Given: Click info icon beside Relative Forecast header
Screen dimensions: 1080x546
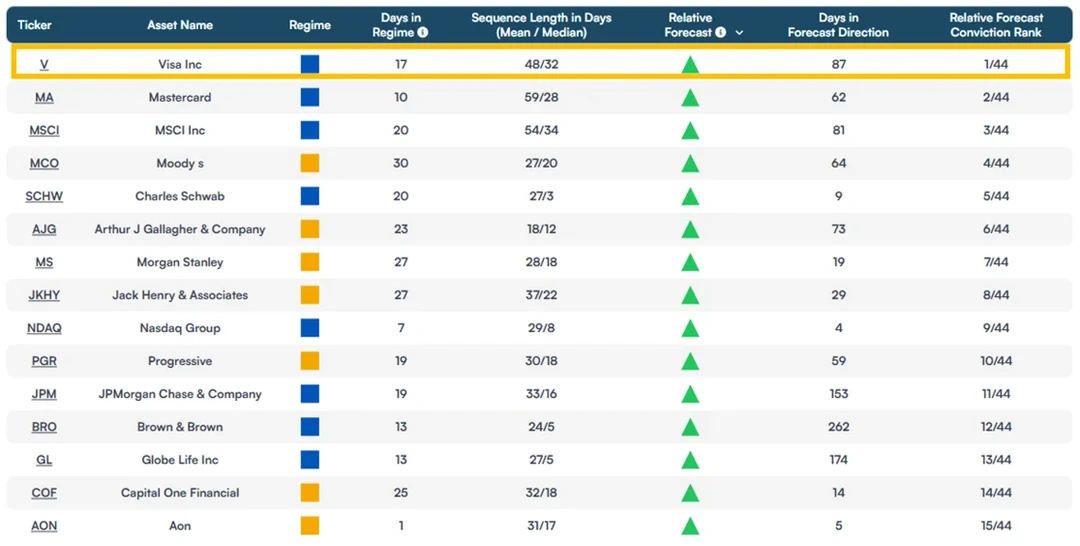Looking at the screenshot, I should pos(720,32).
